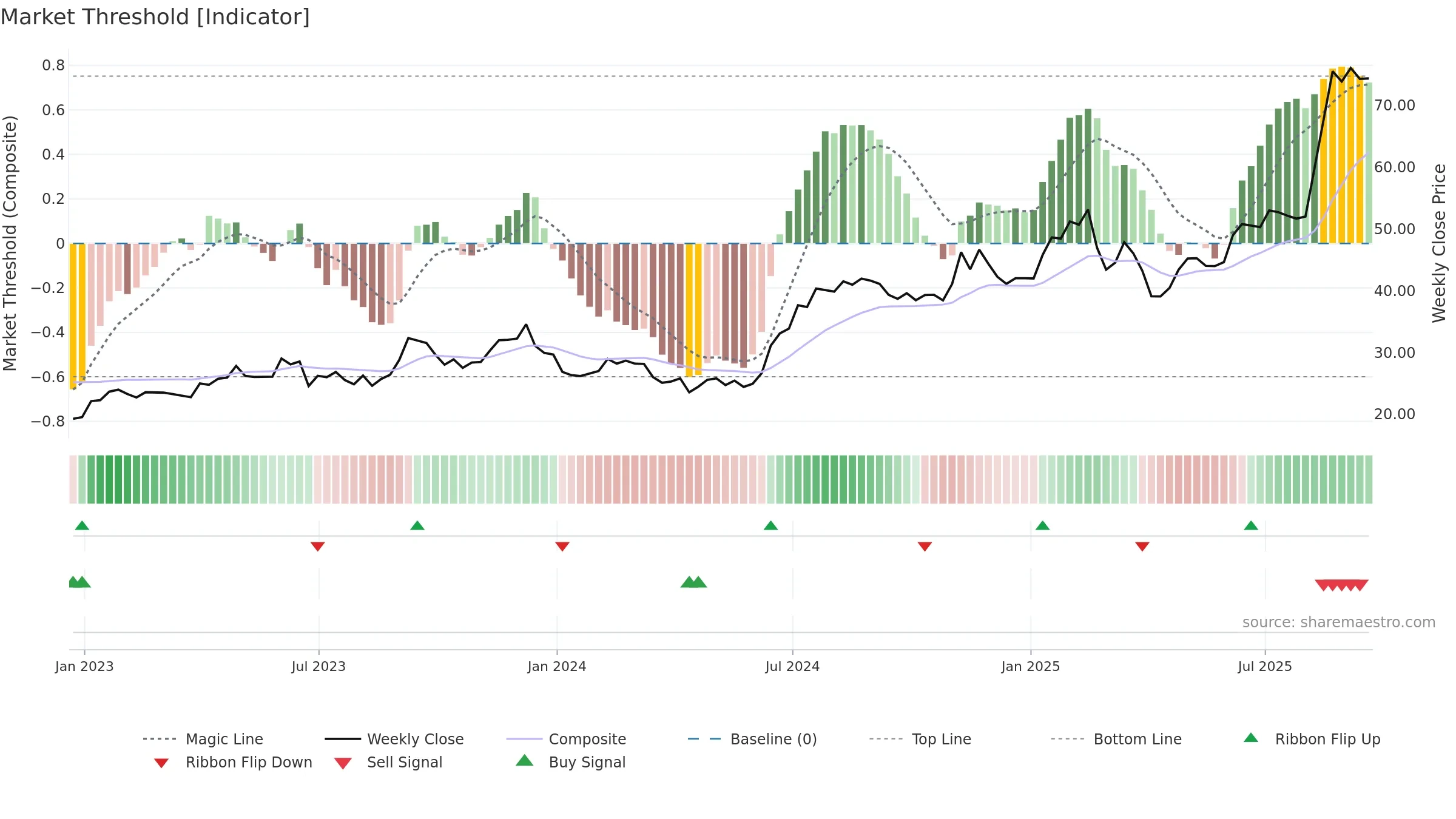Click the ribbon flip up marker at Jan 2023
This screenshot has height=819, width=1456.
coord(82,525)
